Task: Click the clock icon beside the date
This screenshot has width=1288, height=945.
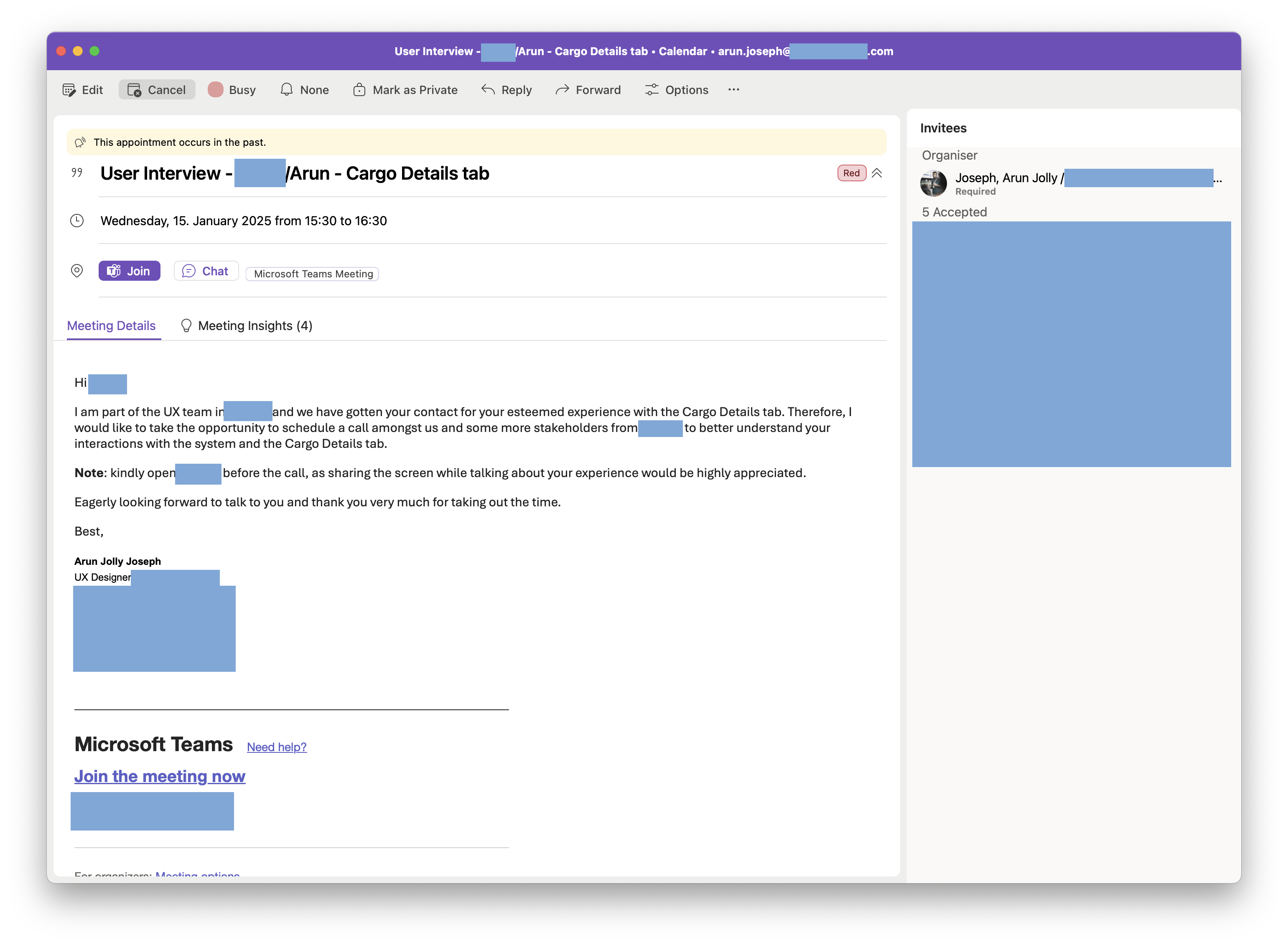Action: (x=76, y=221)
